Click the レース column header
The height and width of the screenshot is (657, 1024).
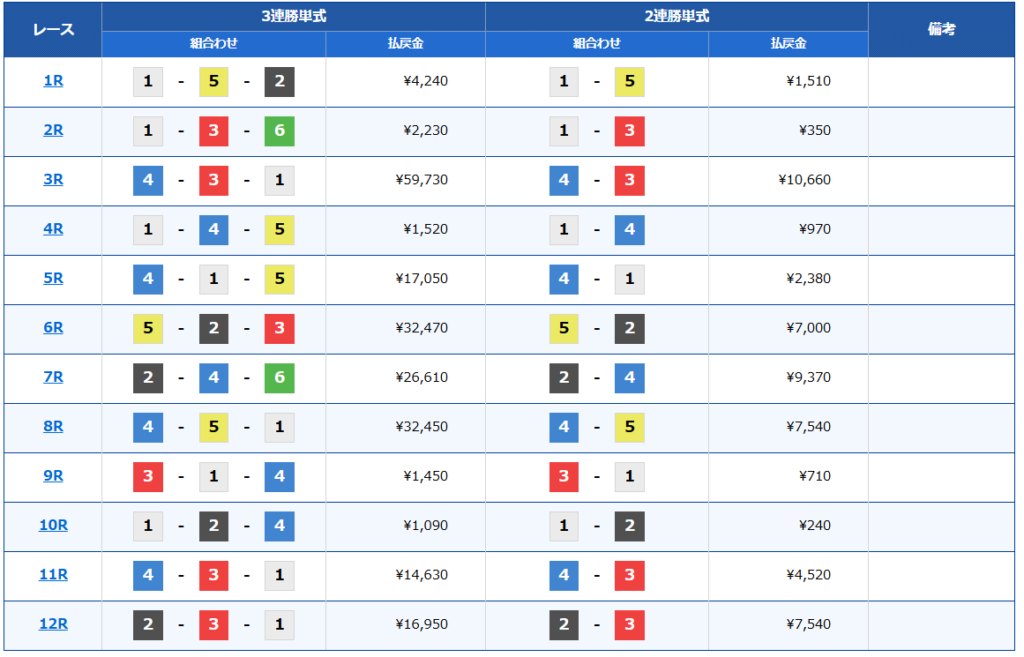[53, 29]
